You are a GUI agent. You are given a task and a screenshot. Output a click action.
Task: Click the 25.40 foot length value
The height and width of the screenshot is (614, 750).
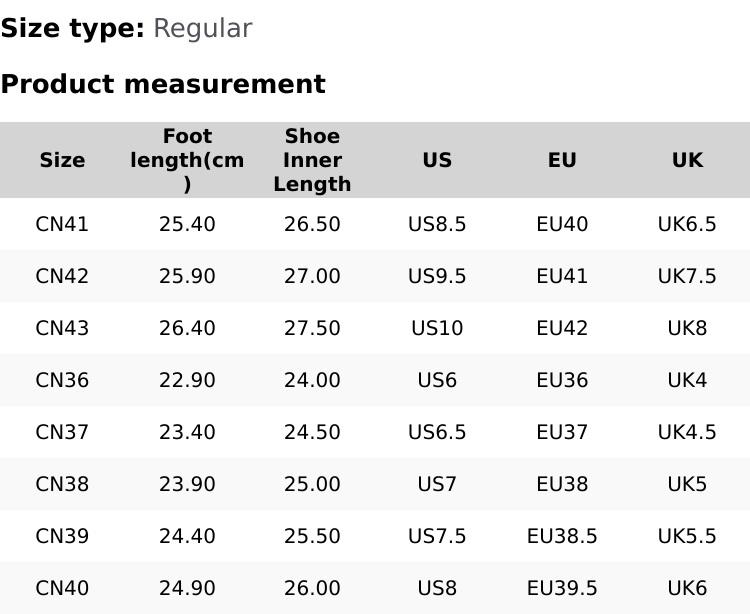187,224
